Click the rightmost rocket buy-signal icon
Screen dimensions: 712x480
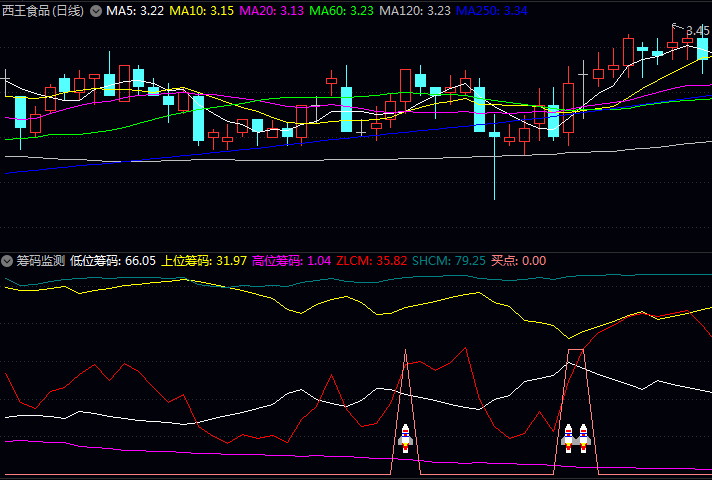pos(584,436)
